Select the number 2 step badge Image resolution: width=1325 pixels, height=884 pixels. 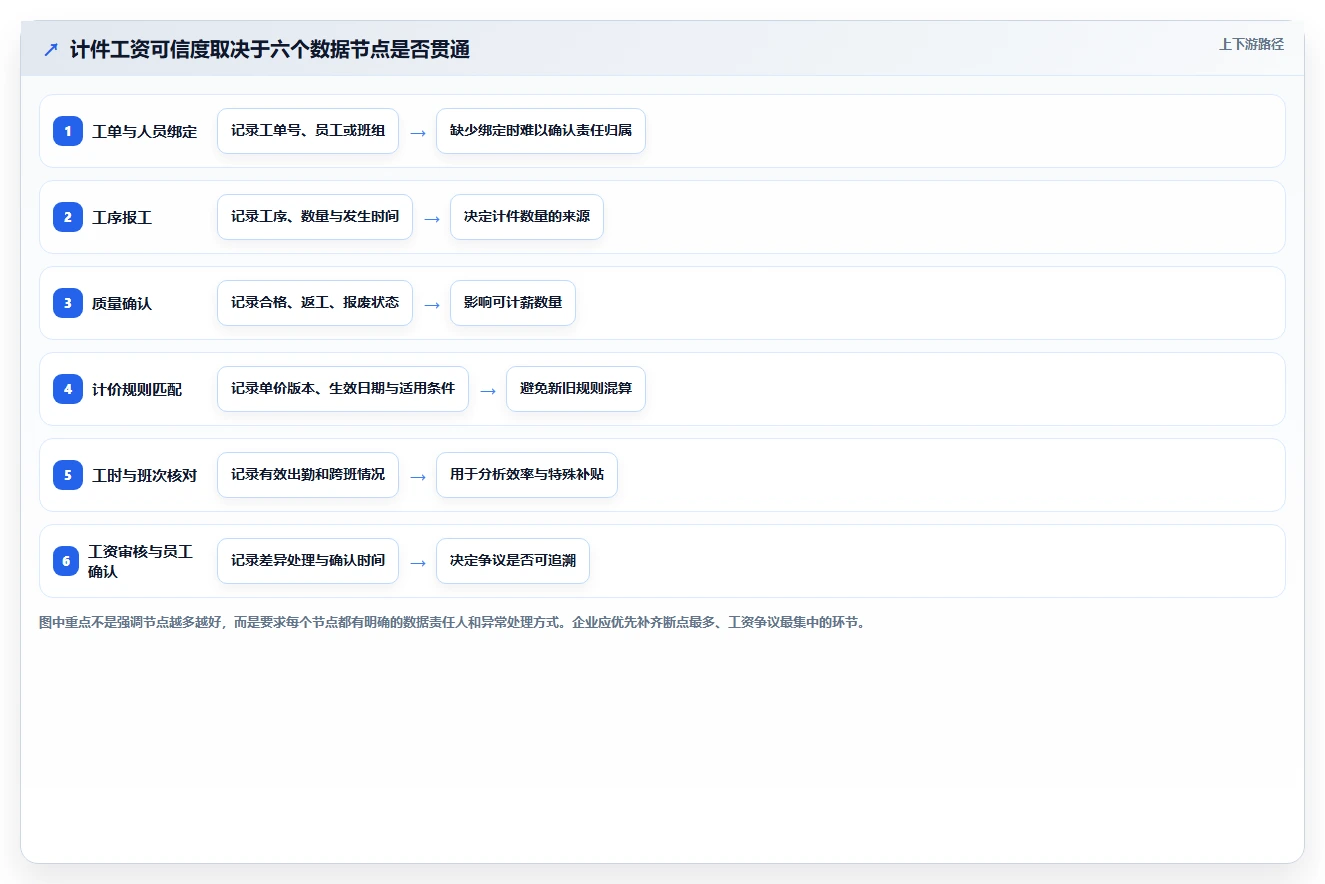click(68, 217)
